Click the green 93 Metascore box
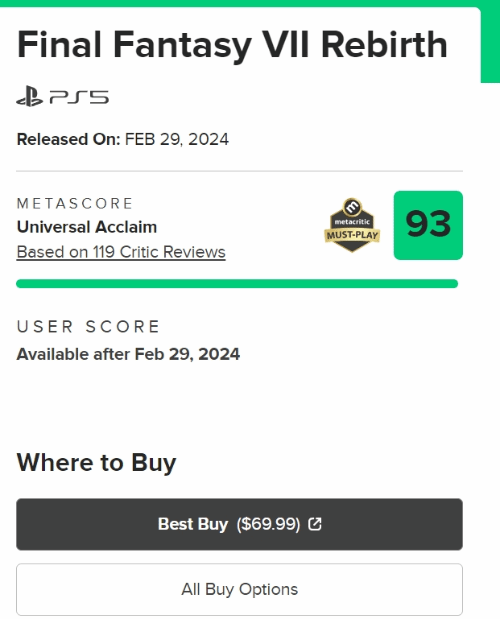This screenshot has width=500, height=619. [428, 225]
